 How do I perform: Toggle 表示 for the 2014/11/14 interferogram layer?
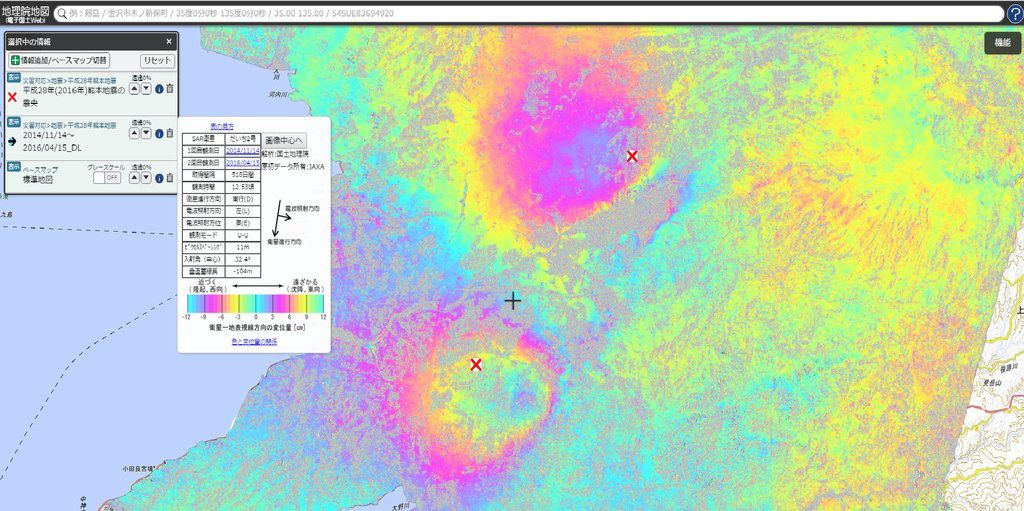point(13,122)
